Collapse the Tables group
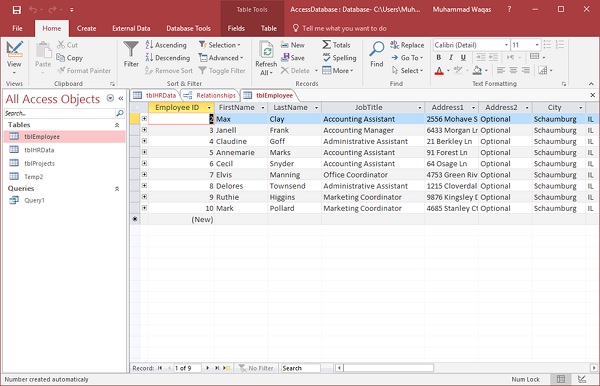Image resolution: width=600 pixels, height=386 pixels. tap(117, 125)
